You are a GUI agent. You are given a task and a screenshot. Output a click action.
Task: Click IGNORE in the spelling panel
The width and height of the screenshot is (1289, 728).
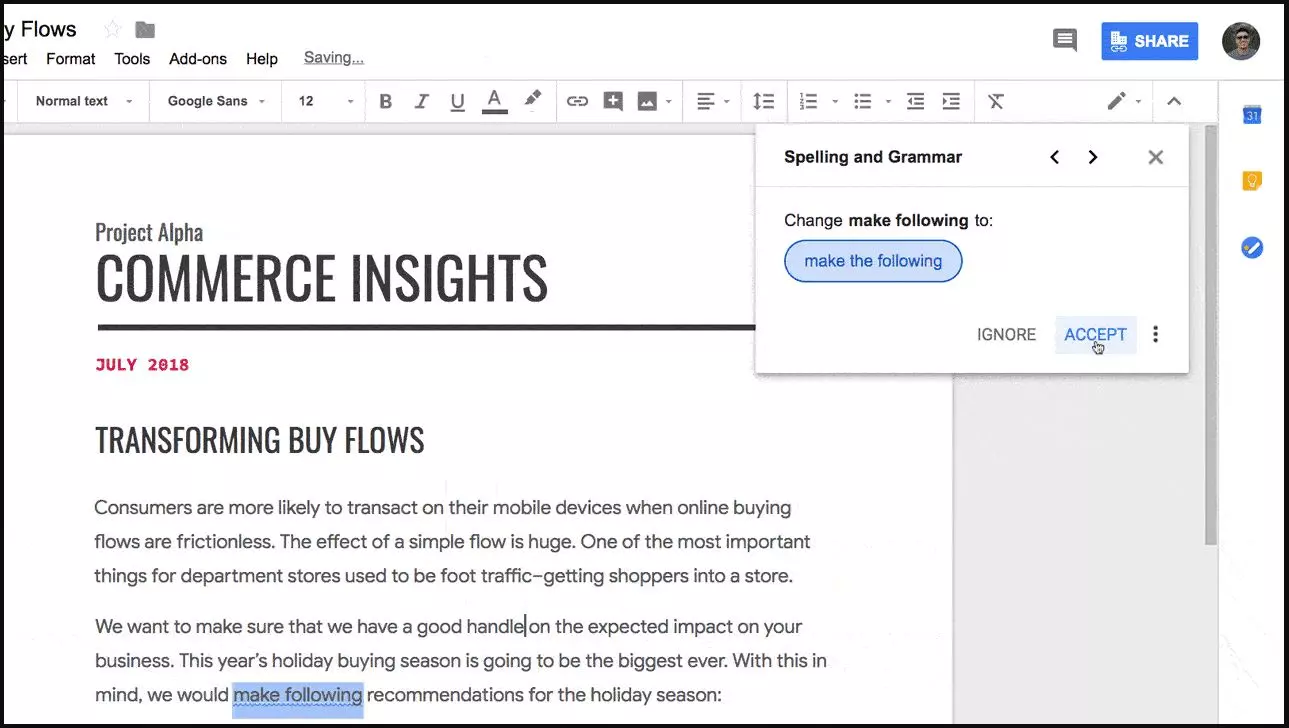1006,335
